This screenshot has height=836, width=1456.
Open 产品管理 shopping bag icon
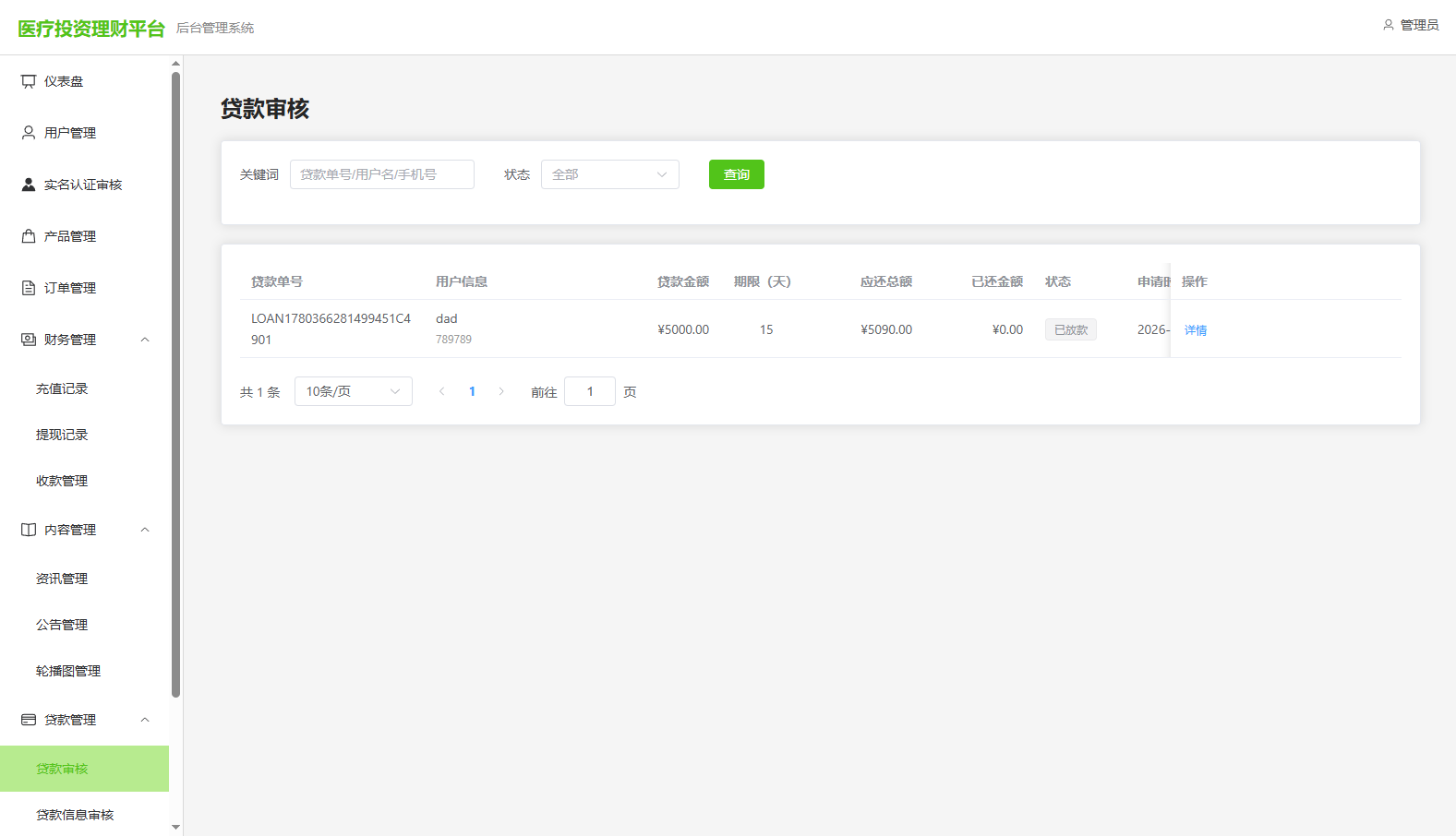(x=29, y=236)
